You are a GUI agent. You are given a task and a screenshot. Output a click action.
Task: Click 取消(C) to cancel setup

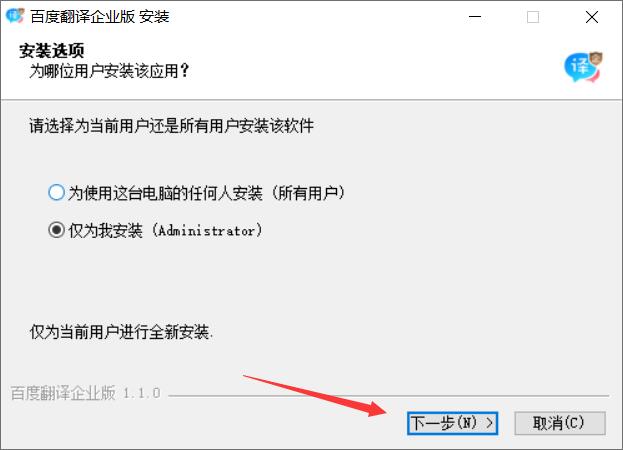560,423
